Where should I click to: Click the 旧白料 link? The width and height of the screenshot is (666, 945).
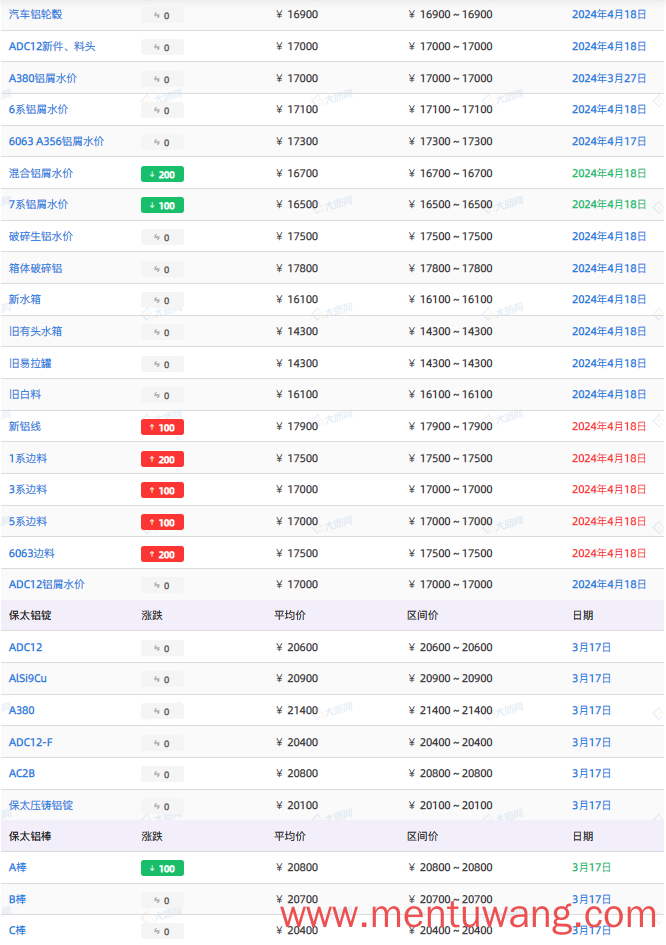point(25,395)
